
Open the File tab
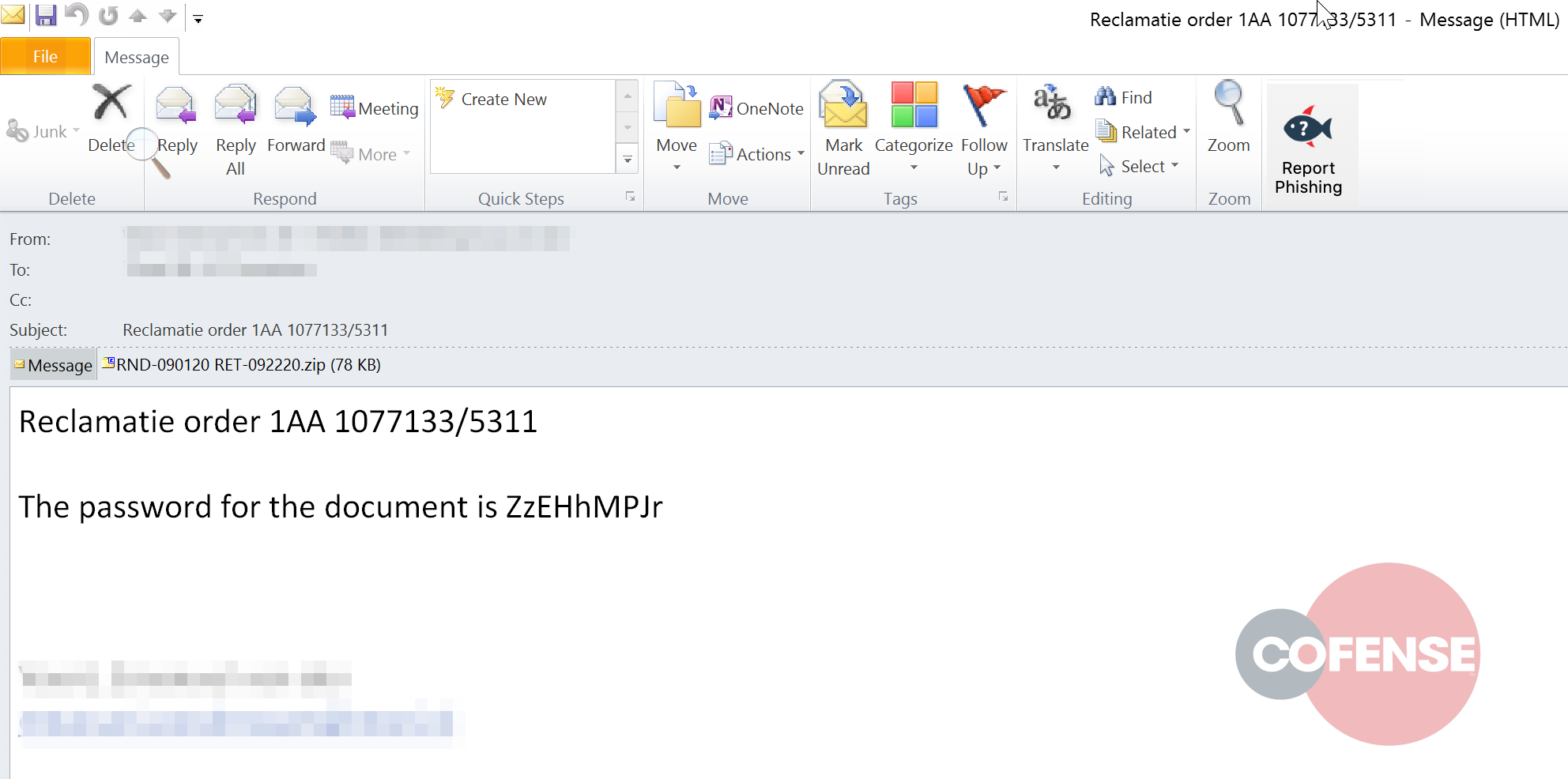tap(45, 56)
